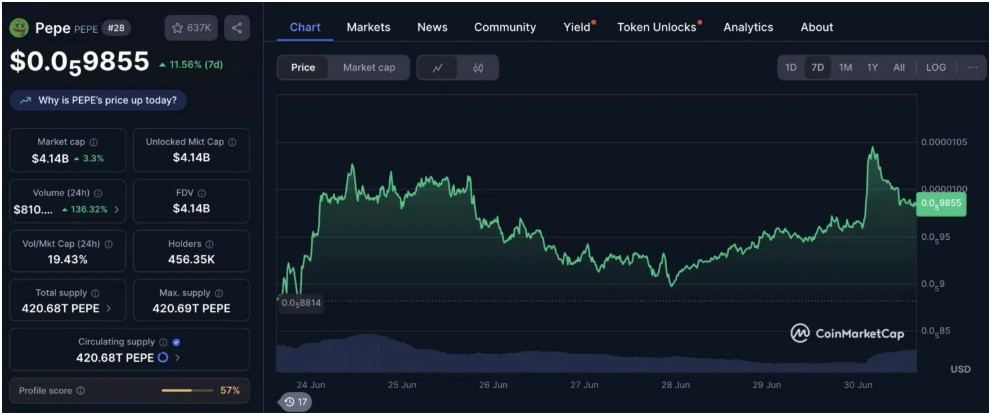The width and height of the screenshot is (989, 413).
Task: Click the Vol/Mkt Cap info icon
Action: tap(108, 244)
